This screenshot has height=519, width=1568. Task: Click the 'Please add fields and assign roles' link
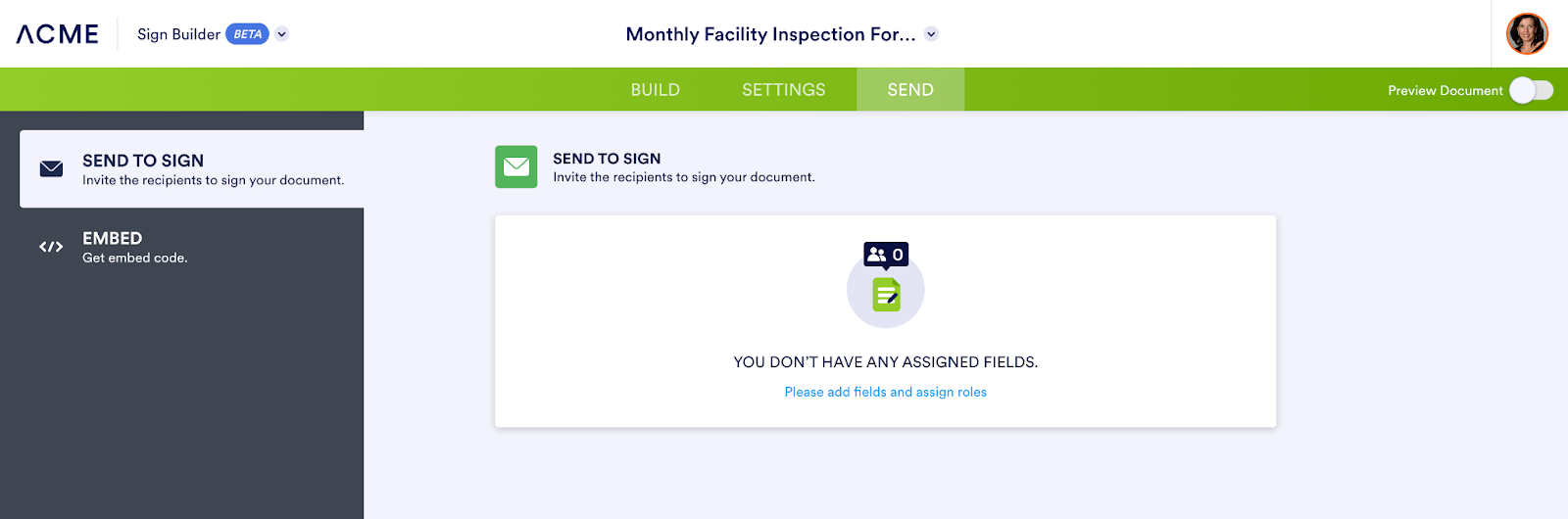885,392
